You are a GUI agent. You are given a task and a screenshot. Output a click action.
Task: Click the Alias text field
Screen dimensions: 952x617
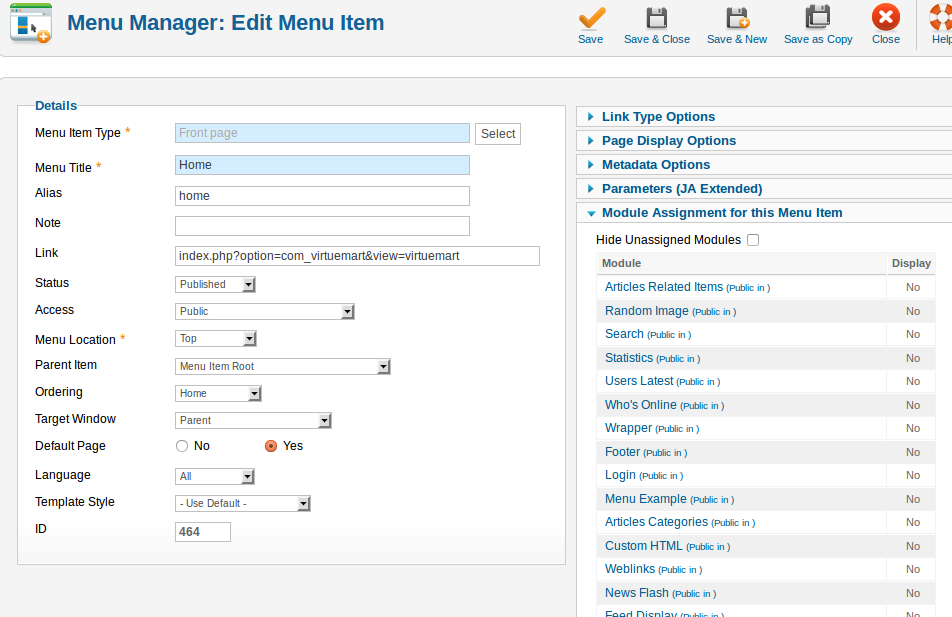[321, 196]
